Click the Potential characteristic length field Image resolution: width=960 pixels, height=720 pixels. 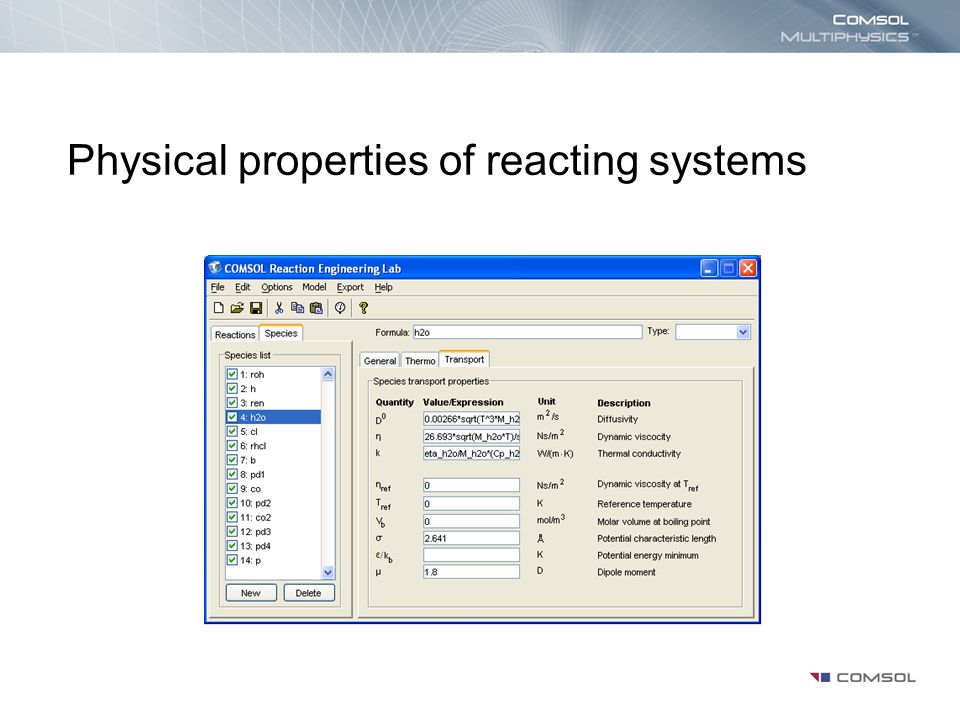(471, 538)
